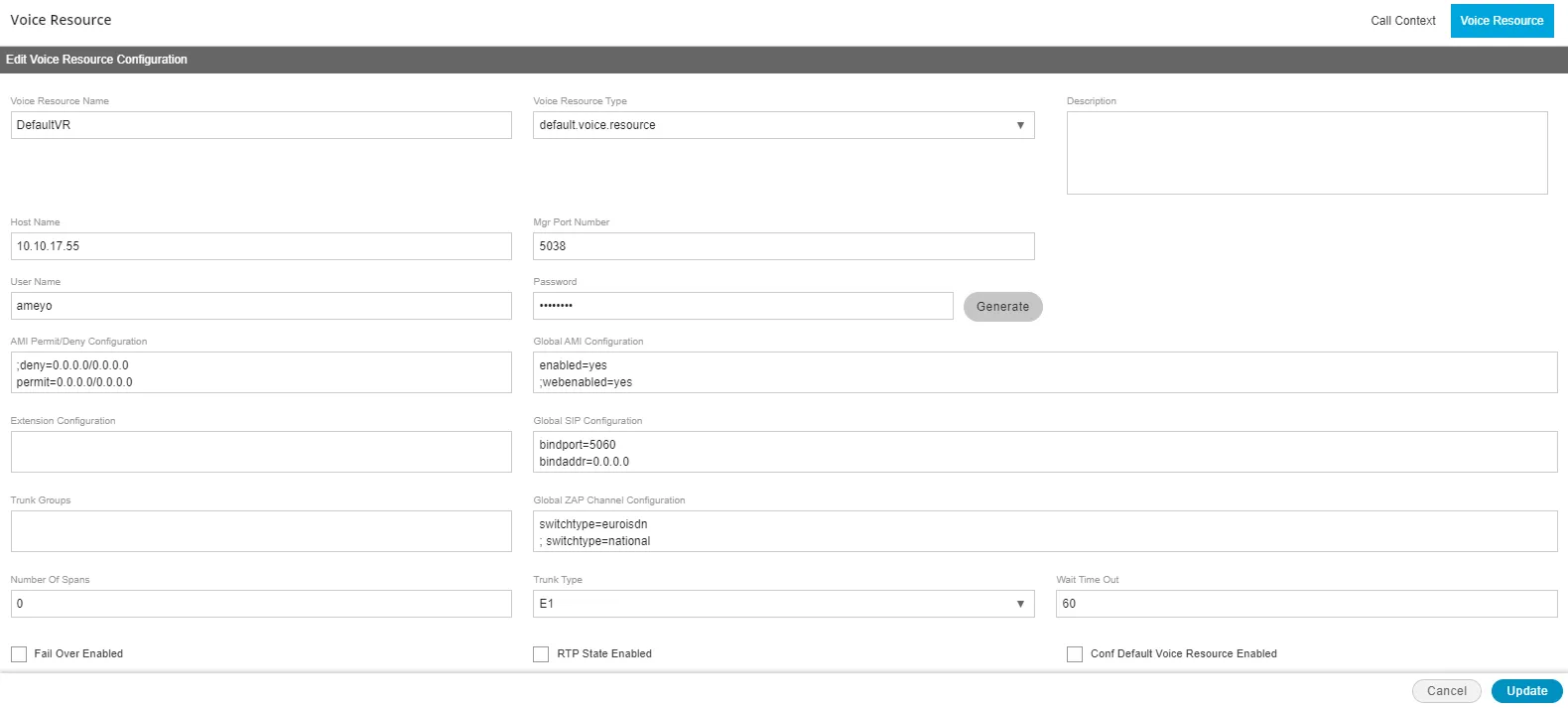Image resolution: width=1568 pixels, height=708 pixels.
Task: Click into the Description text area
Action: [x=1307, y=153]
